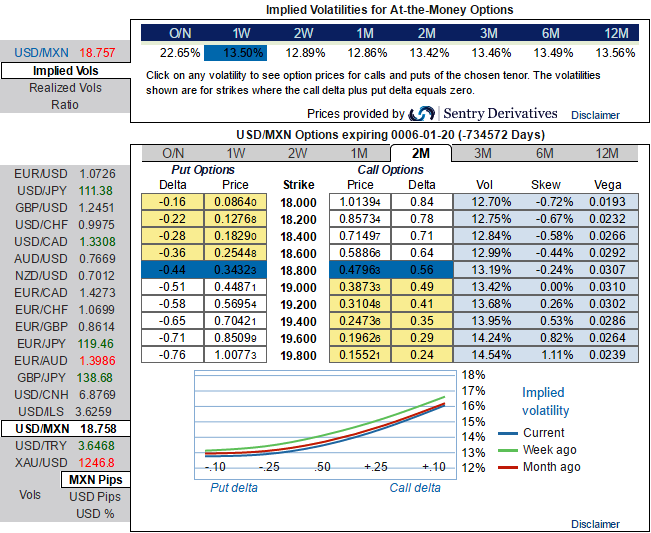Click the O/N volatility 22.65%

[180, 52]
